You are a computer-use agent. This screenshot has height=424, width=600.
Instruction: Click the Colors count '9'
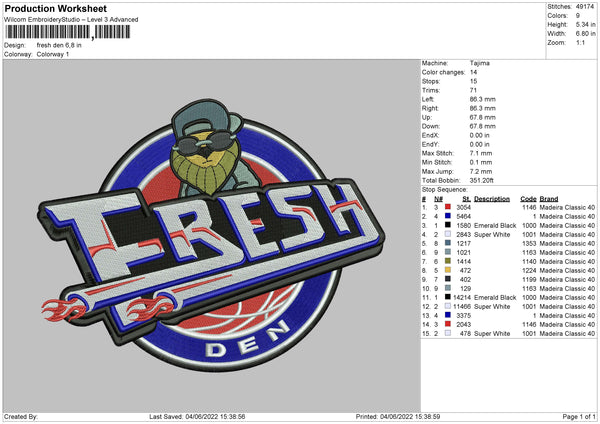tap(578, 16)
